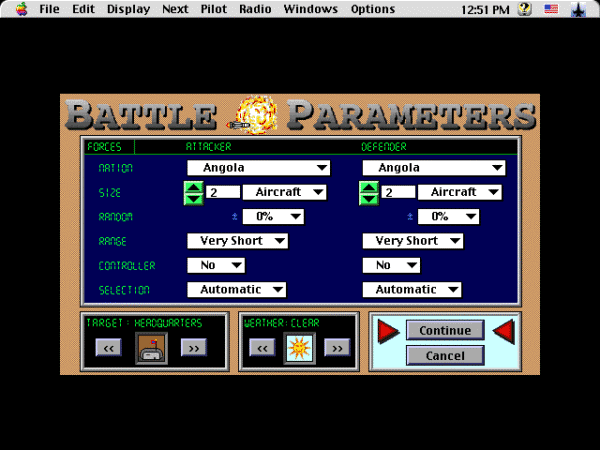Increase or decrease attacker size stepper
The width and height of the screenshot is (600, 450).
click(x=194, y=192)
